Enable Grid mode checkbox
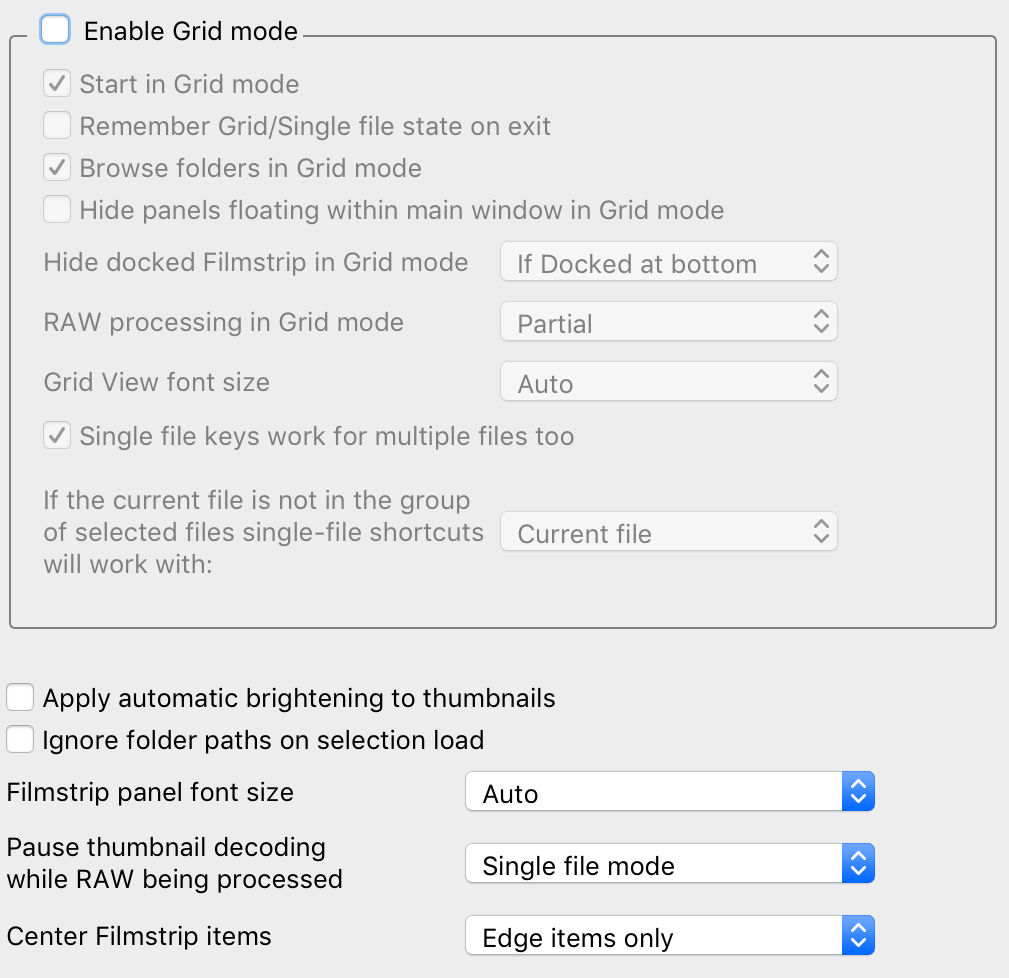Image resolution: width=1009 pixels, height=978 pixels. (x=55, y=30)
